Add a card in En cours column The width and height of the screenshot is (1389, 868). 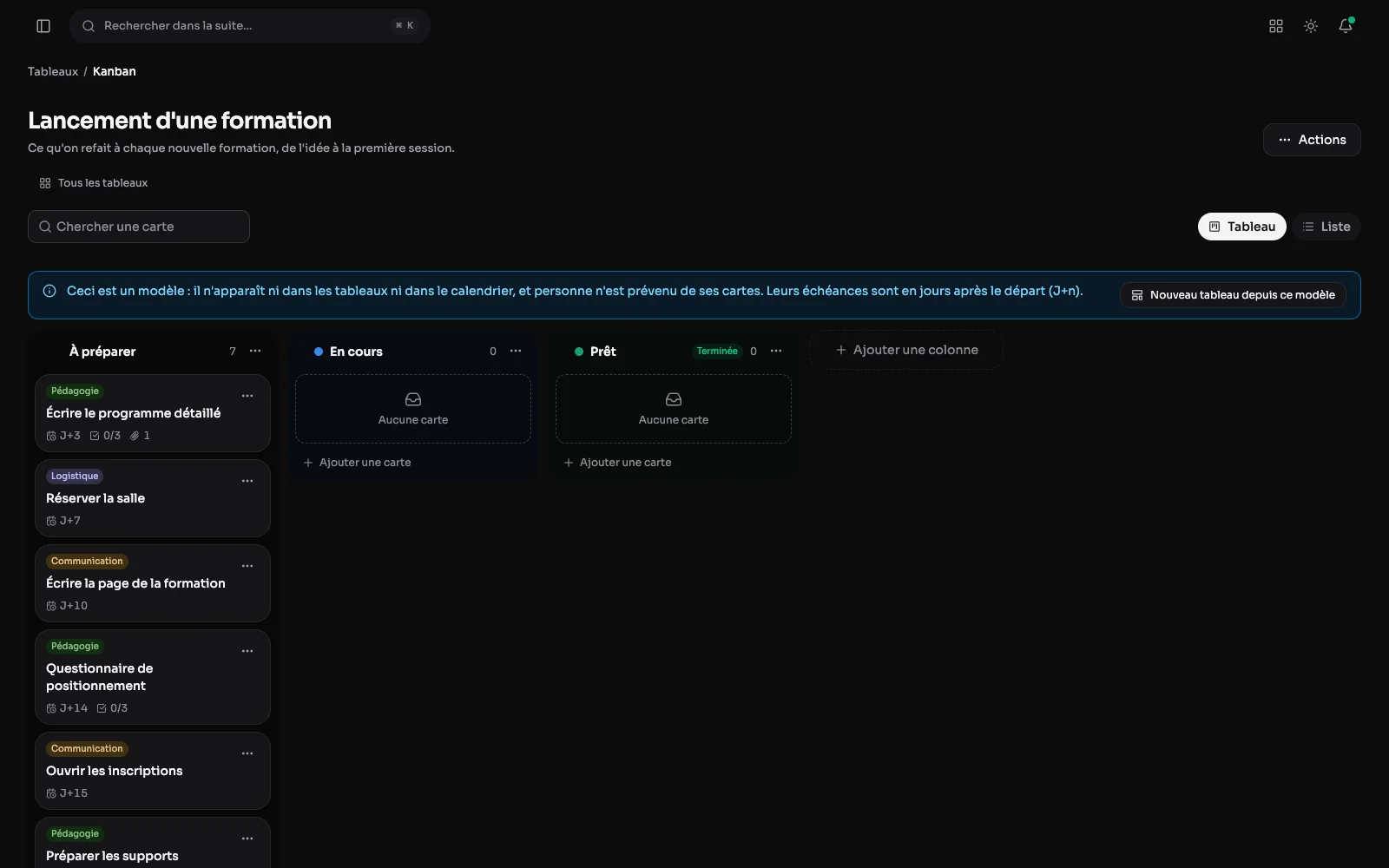coord(357,463)
